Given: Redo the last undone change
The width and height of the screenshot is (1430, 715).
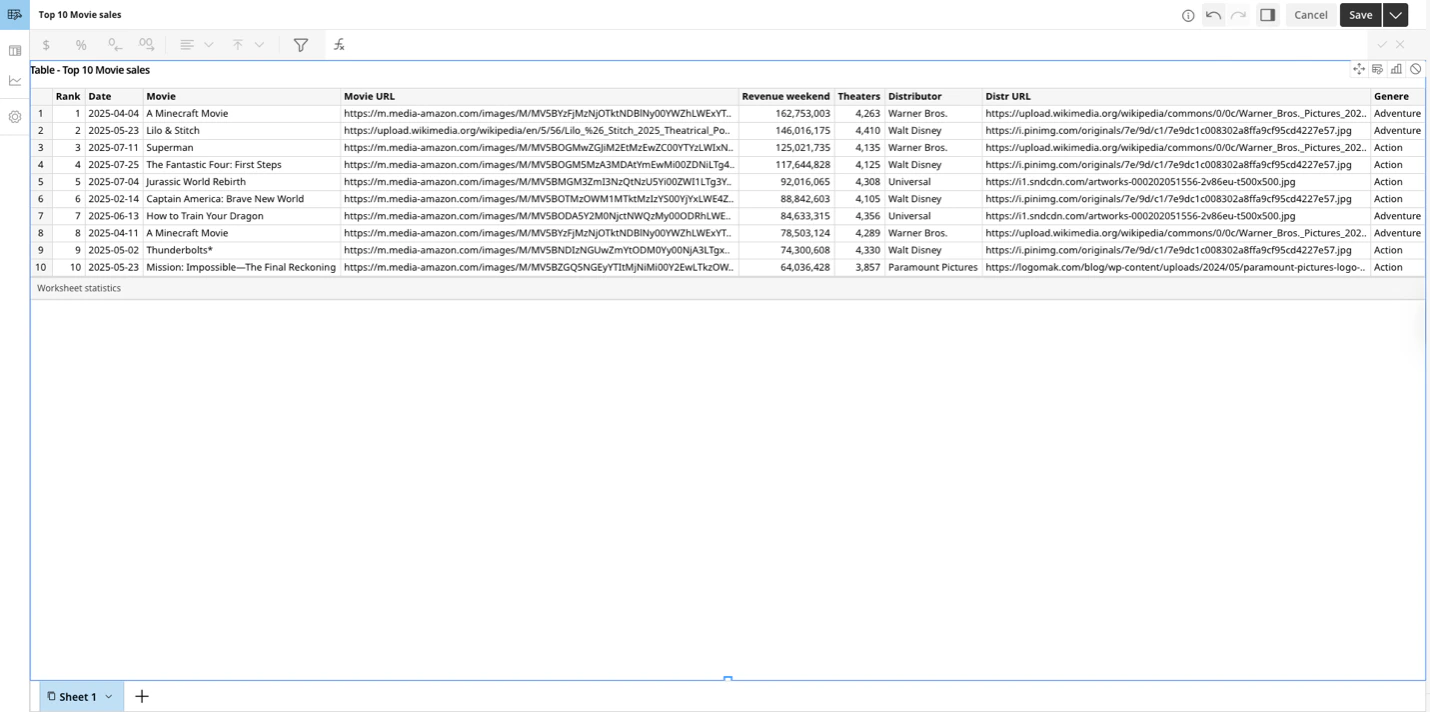Looking at the screenshot, I should tap(1238, 15).
